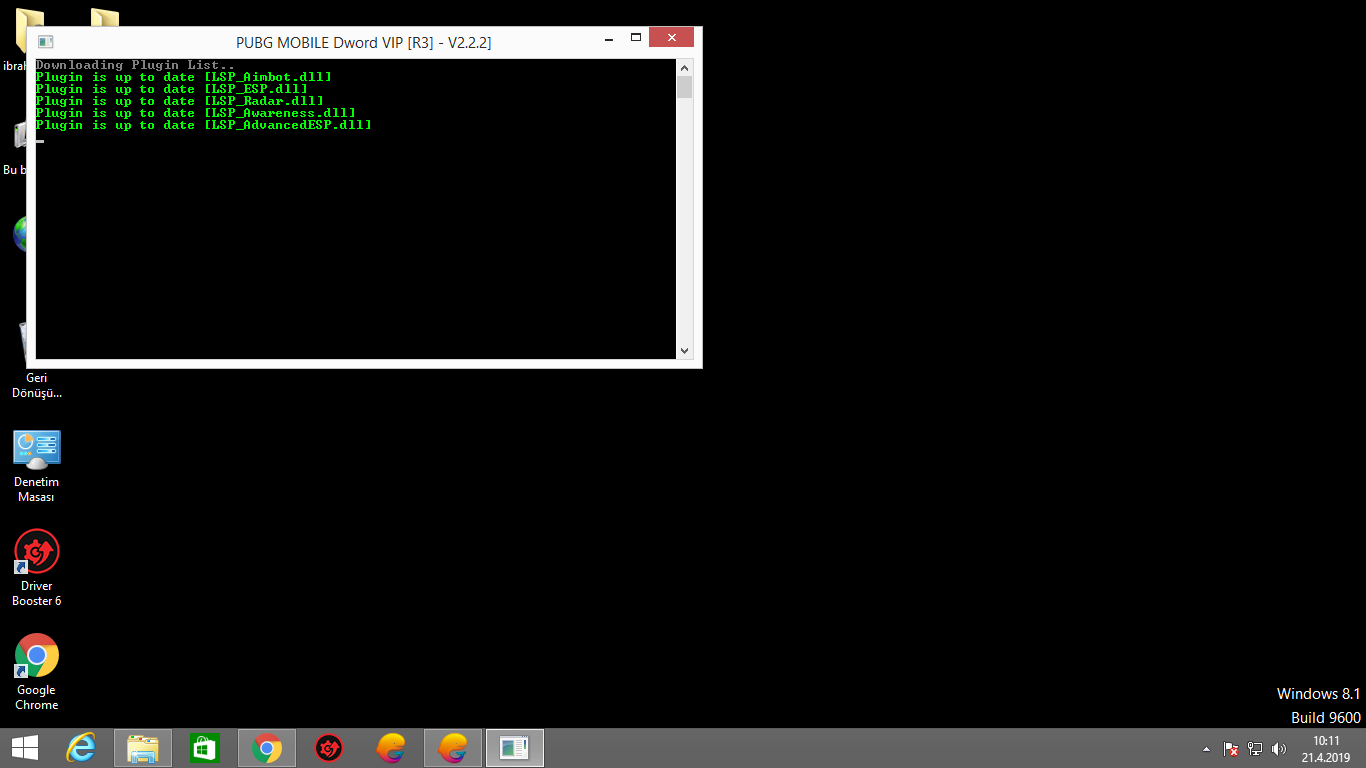Select the Driver Booster 6 desktop shortcut

(37, 567)
